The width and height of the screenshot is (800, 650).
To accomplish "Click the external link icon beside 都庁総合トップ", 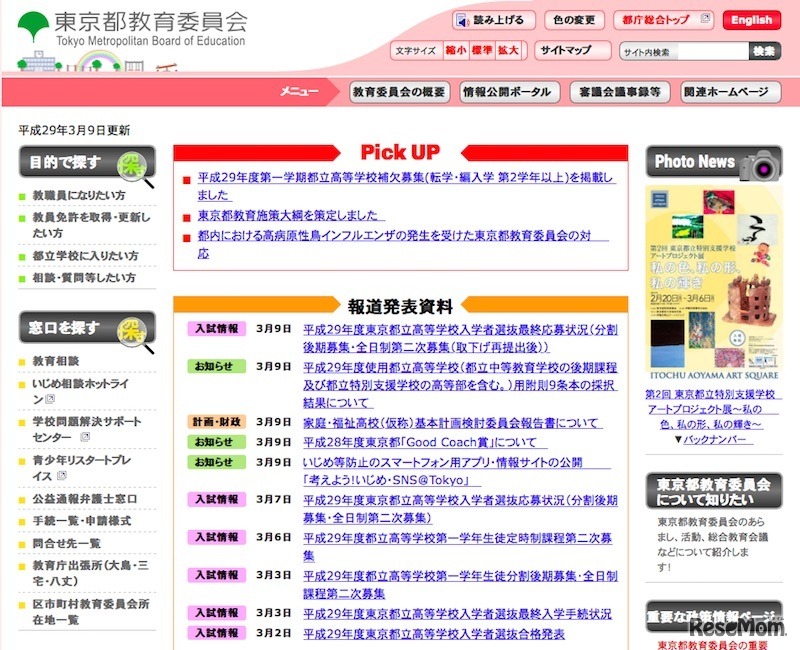I will pyautogui.click(x=706, y=18).
